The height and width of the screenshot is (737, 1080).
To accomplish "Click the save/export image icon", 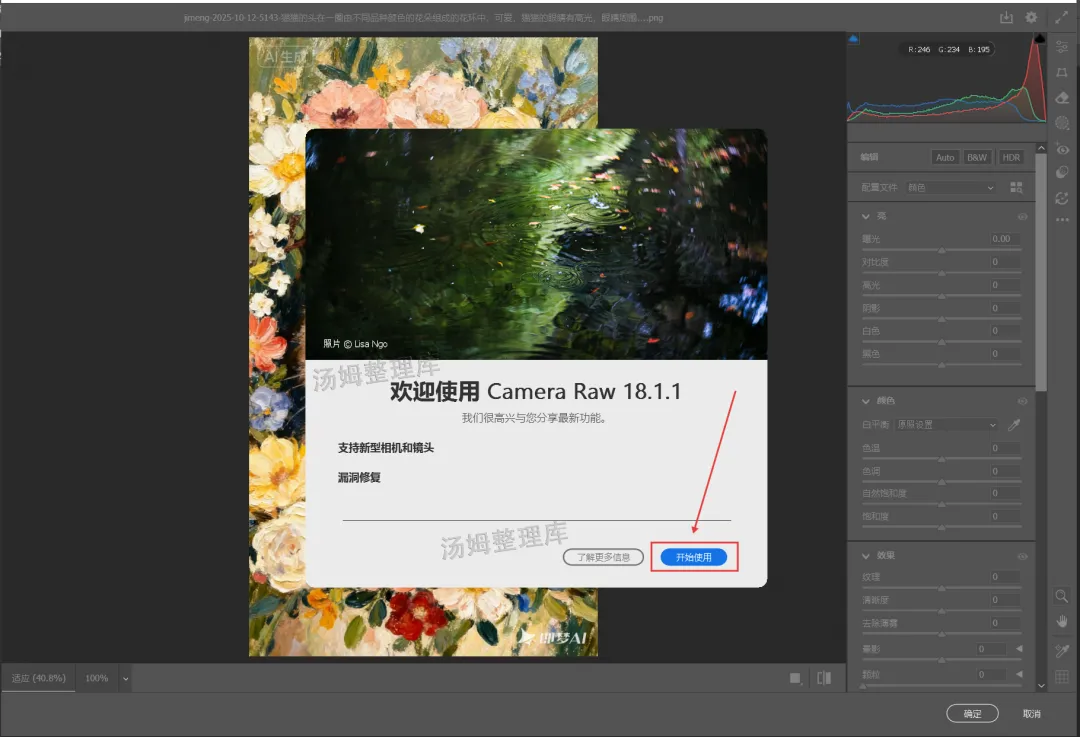I will pyautogui.click(x=1006, y=17).
